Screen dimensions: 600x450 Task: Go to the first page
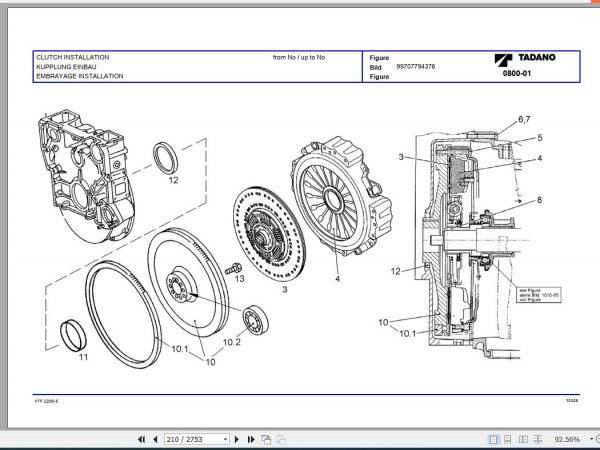pyautogui.click(x=141, y=439)
